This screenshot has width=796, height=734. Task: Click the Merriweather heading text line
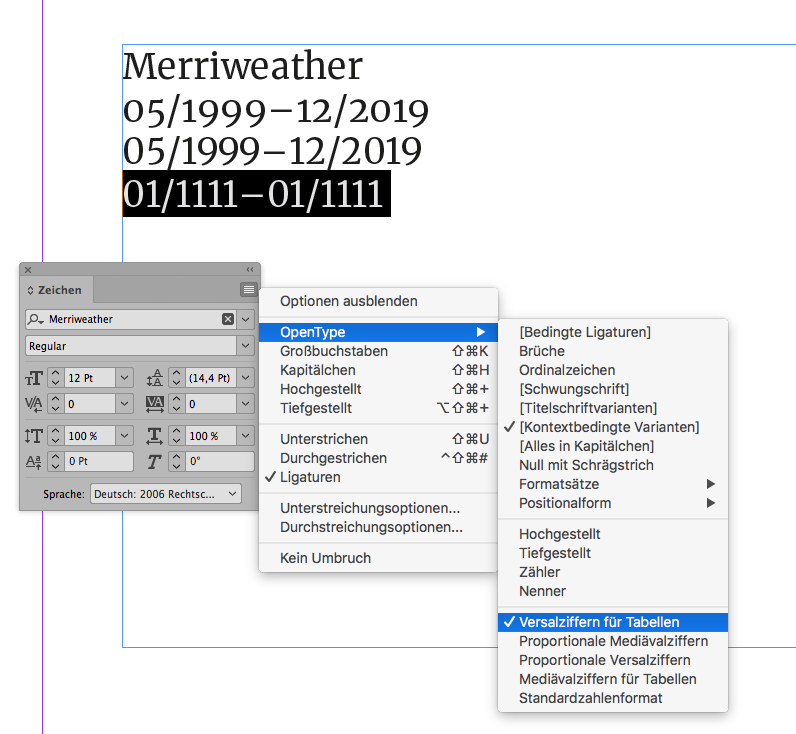pyautogui.click(x=243, y=66)
